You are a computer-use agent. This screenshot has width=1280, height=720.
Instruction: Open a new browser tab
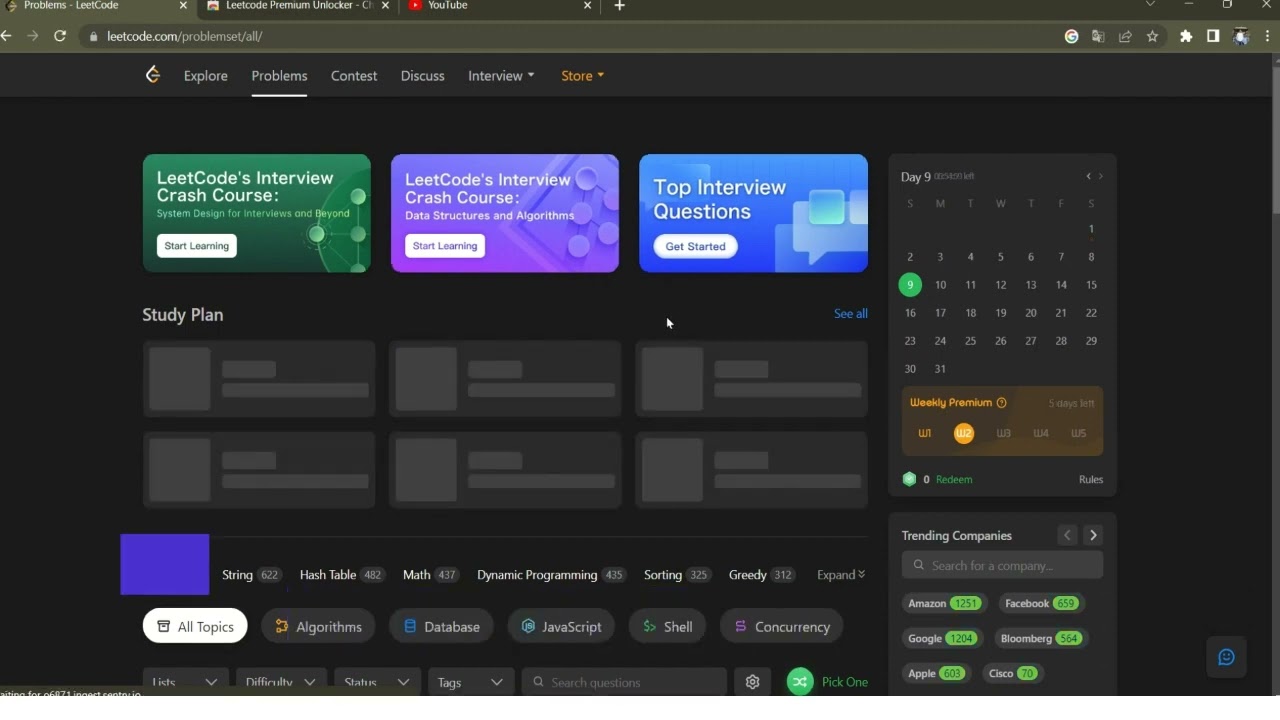(x=619, y=6)
